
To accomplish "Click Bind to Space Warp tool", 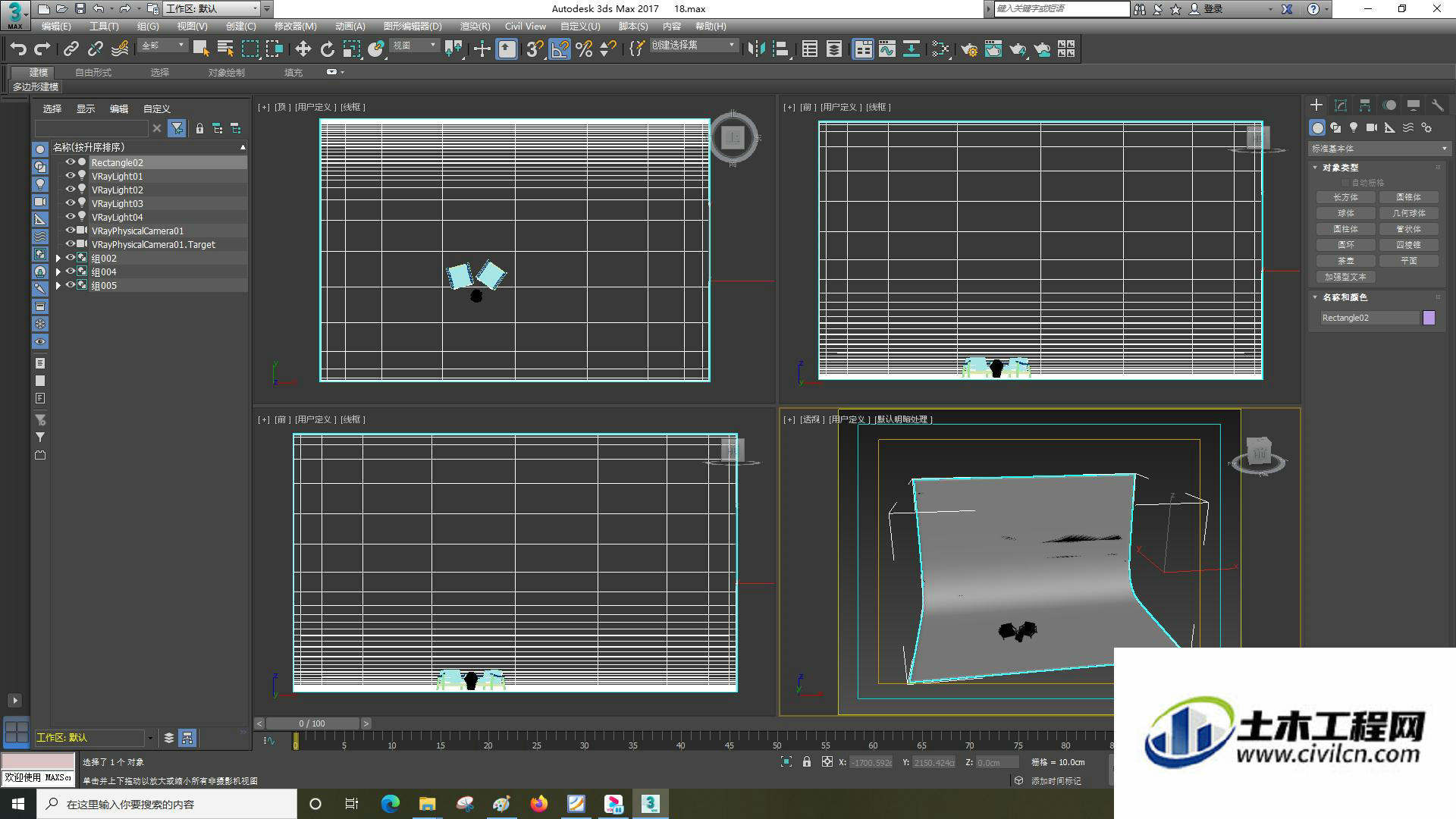I will click(120, 49).
